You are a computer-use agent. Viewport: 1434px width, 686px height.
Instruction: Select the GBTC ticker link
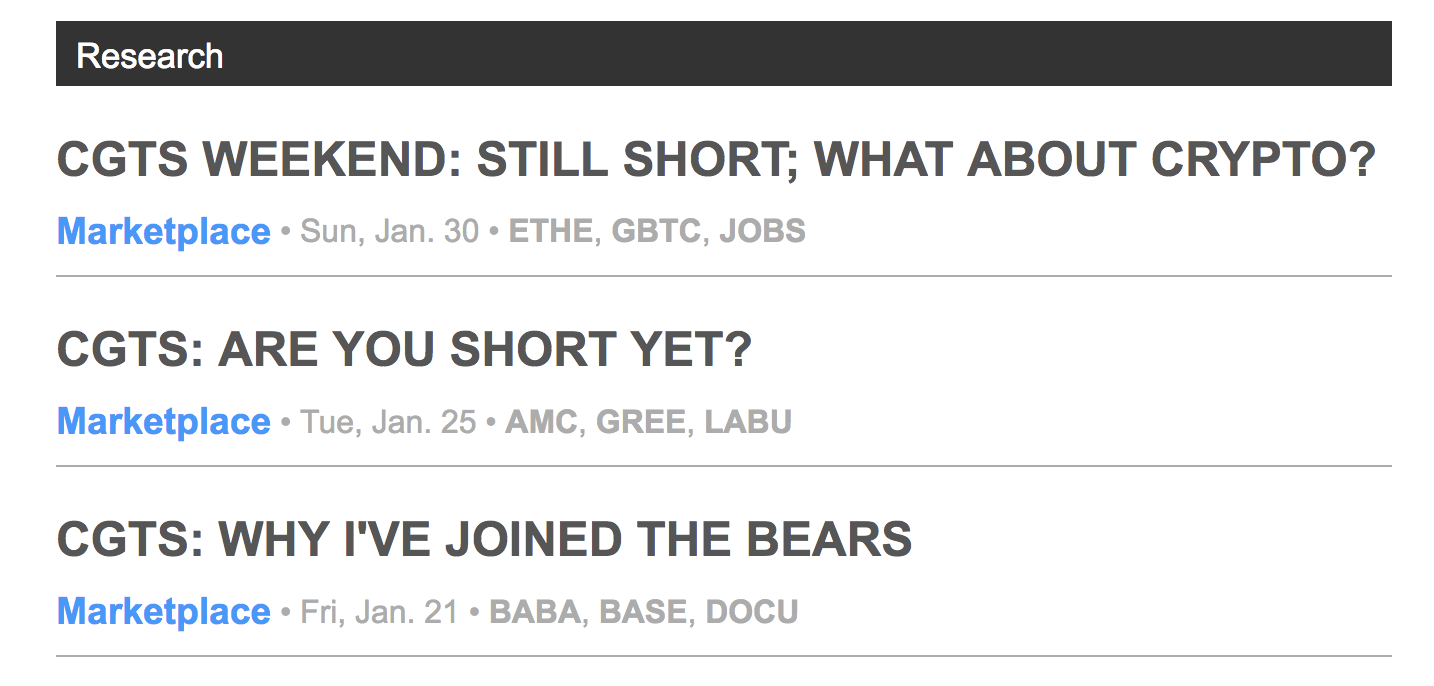pyautogui.click(x=655, y=232)
